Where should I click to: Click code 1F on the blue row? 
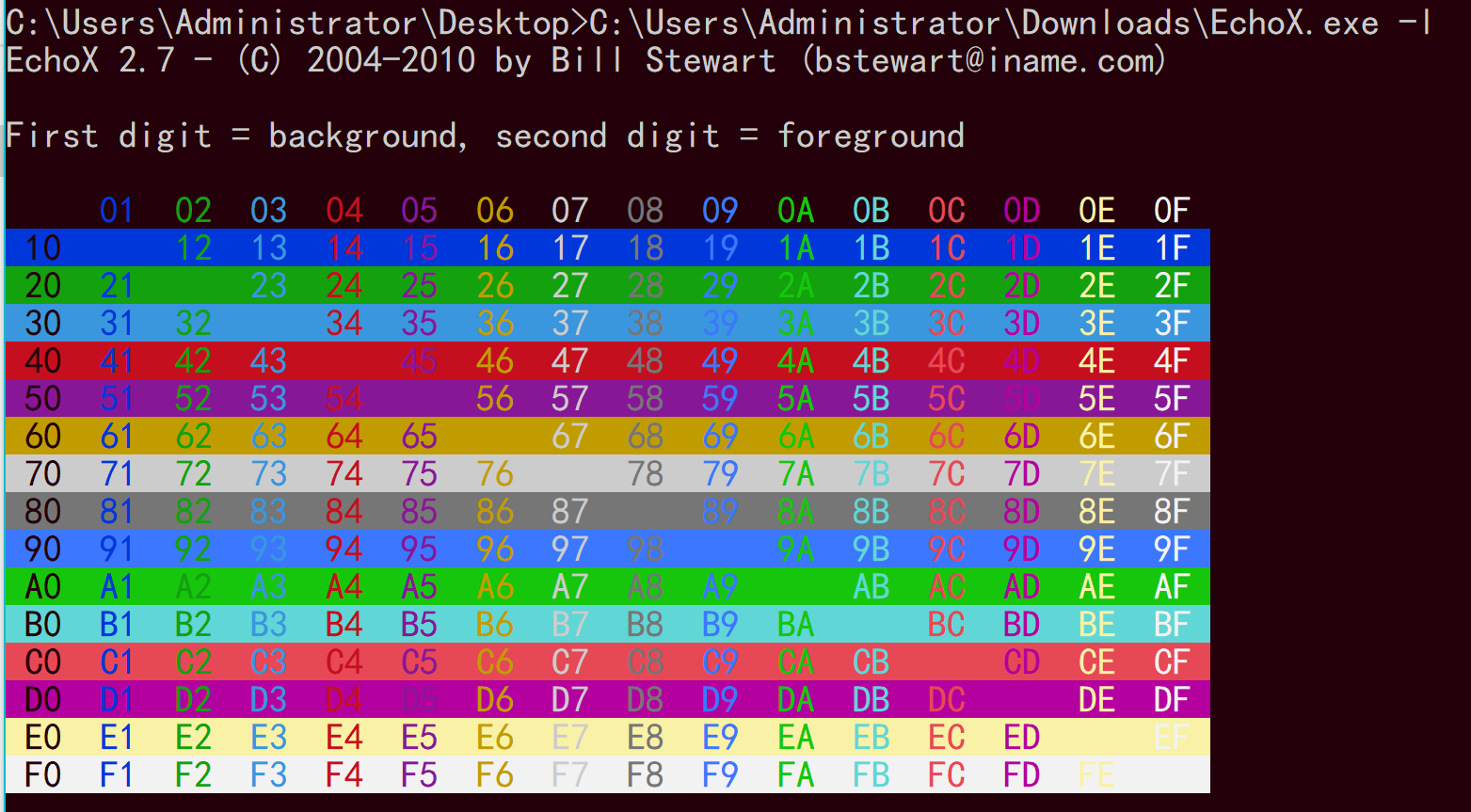coord(1172,247)
